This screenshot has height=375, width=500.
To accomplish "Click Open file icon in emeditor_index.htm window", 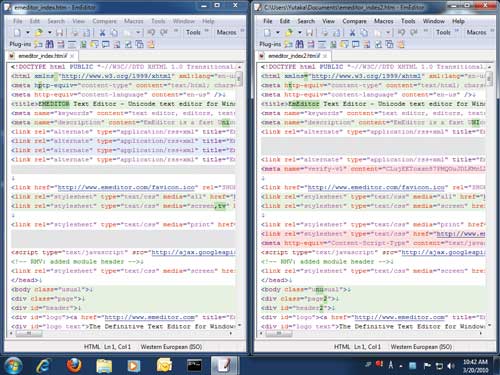I will [x=39, y=32].
